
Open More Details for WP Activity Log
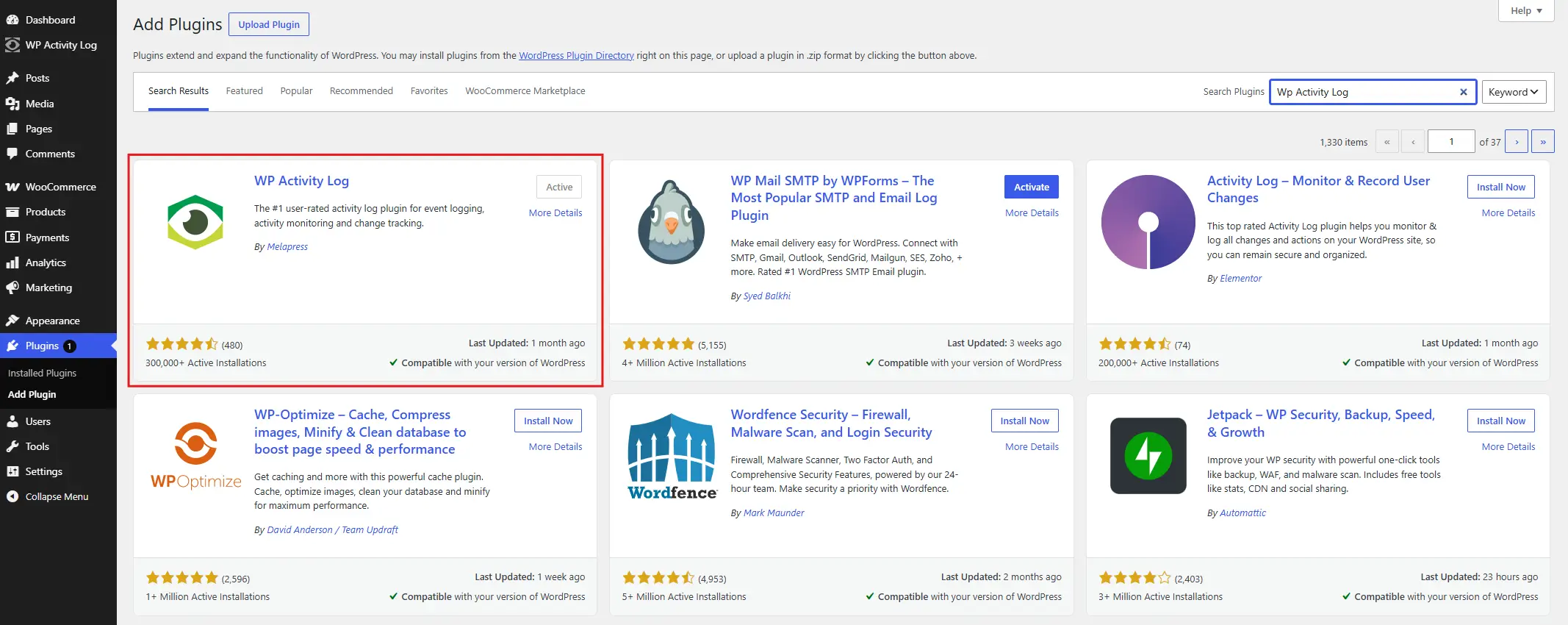(x=555, y=213)
